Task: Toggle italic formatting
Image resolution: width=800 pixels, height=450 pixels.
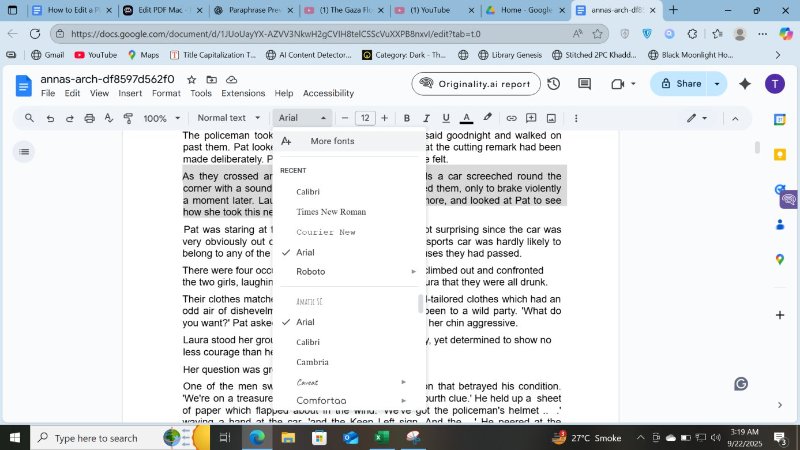Action: pos(427,118)
